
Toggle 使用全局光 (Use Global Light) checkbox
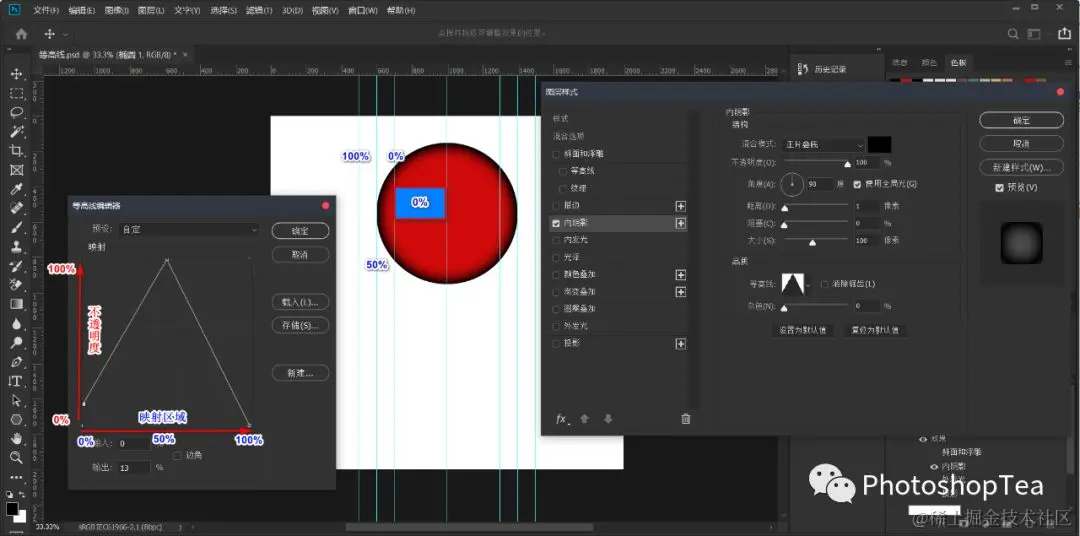point(858,185)
